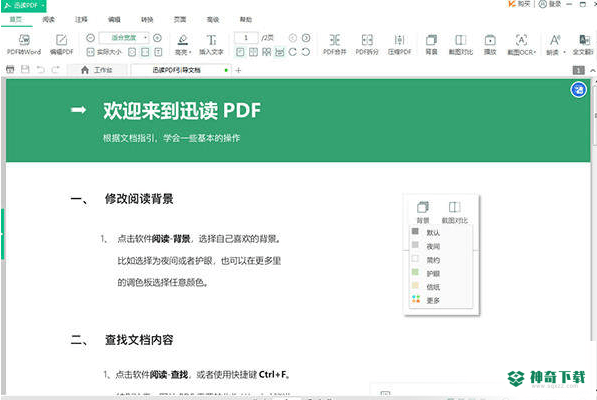Click the undo arrow icon
The image size is (597, 400).
coord(40,69)
